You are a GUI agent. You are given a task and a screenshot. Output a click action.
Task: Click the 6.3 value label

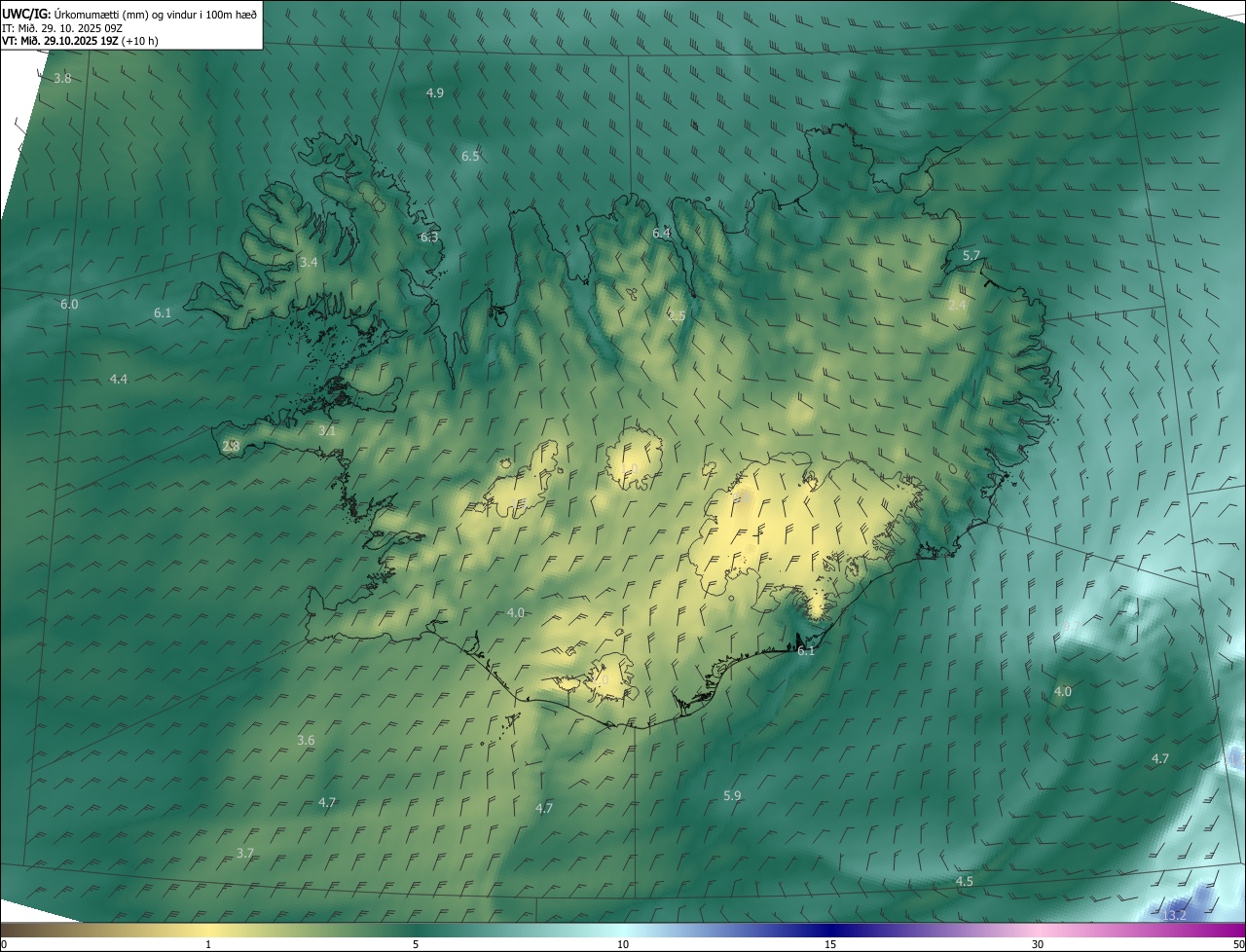(429, 237)
